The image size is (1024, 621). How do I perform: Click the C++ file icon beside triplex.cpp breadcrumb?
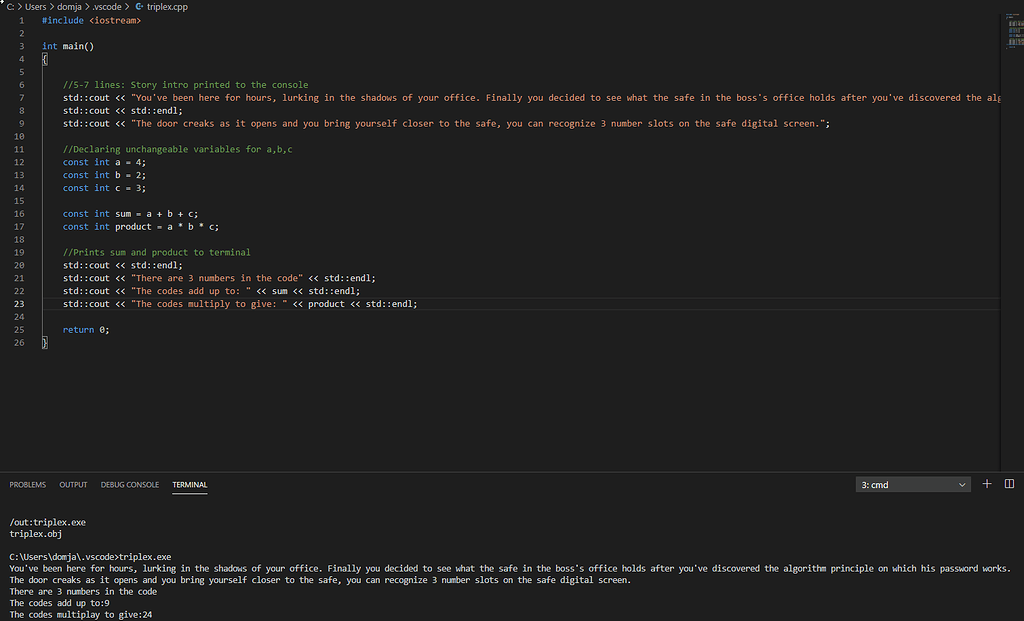tap(138, 6)
